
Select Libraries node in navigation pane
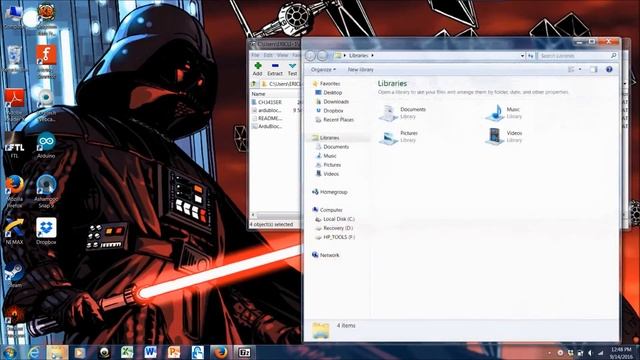click(x=326, y=138)
